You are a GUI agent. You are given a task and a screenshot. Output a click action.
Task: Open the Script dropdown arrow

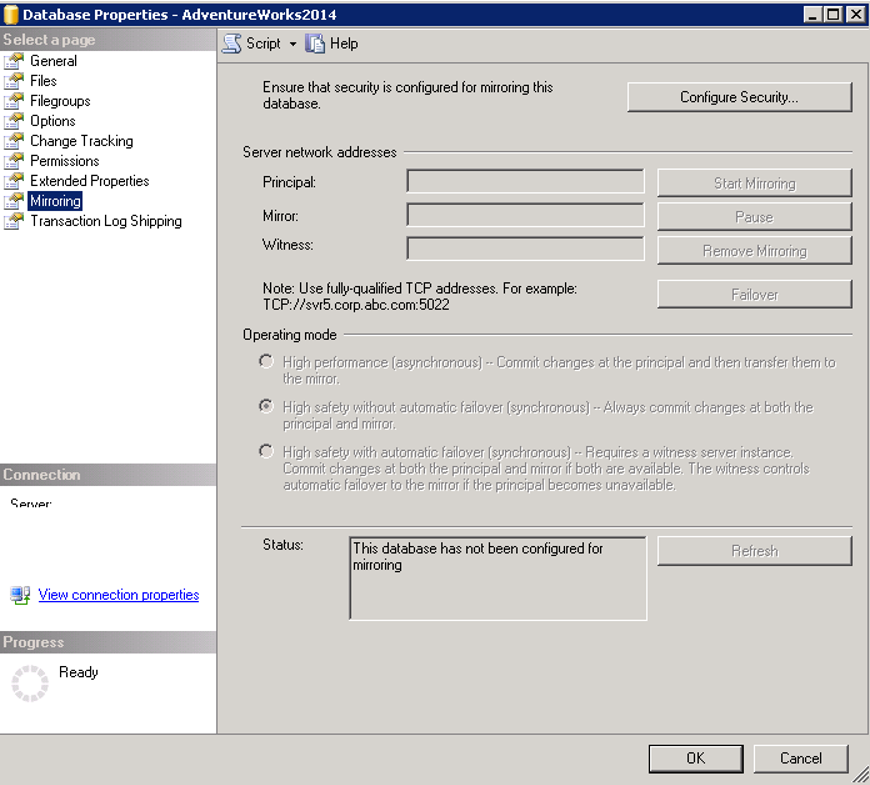coord(292,44)
